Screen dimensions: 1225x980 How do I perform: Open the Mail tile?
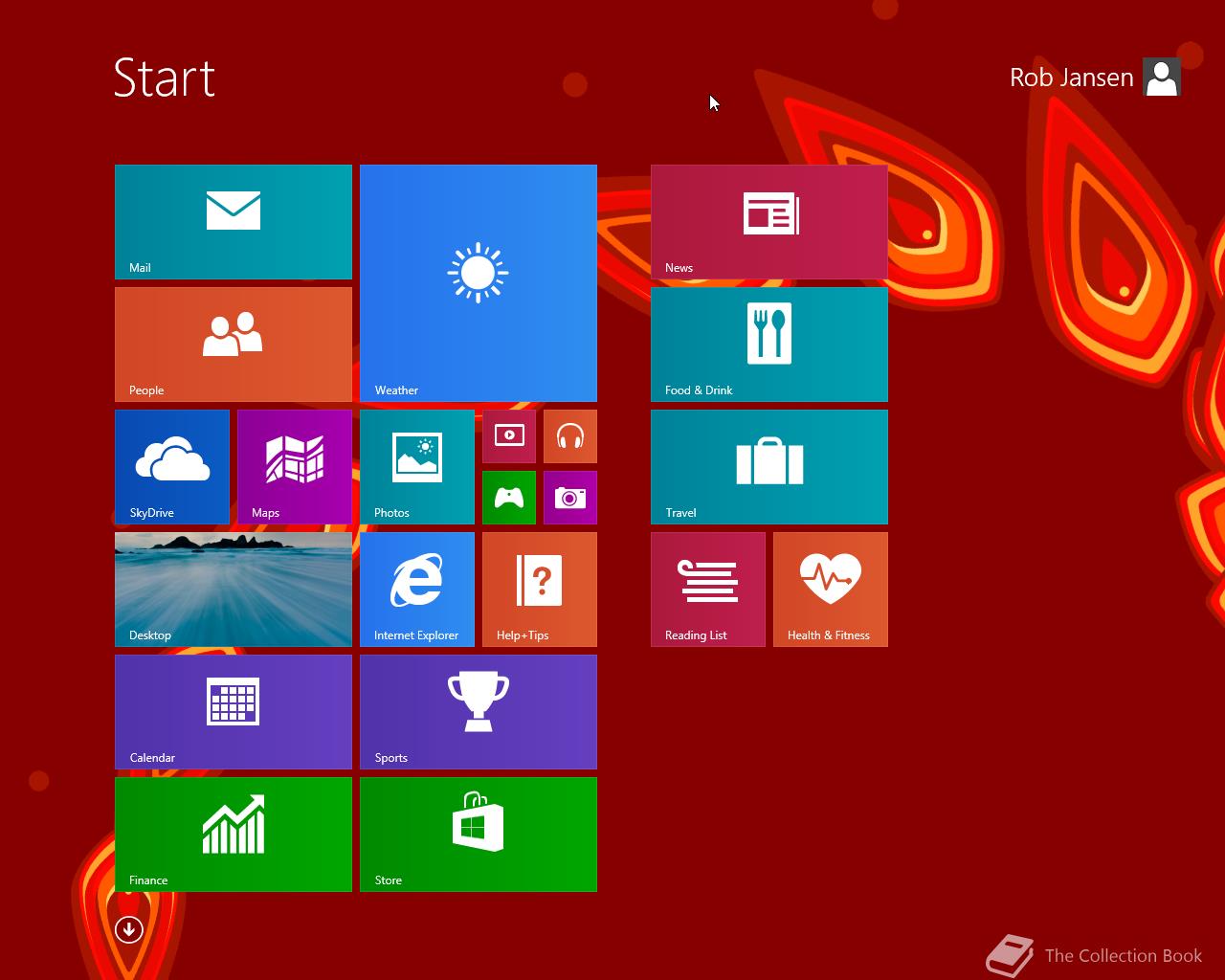(234, 222)
